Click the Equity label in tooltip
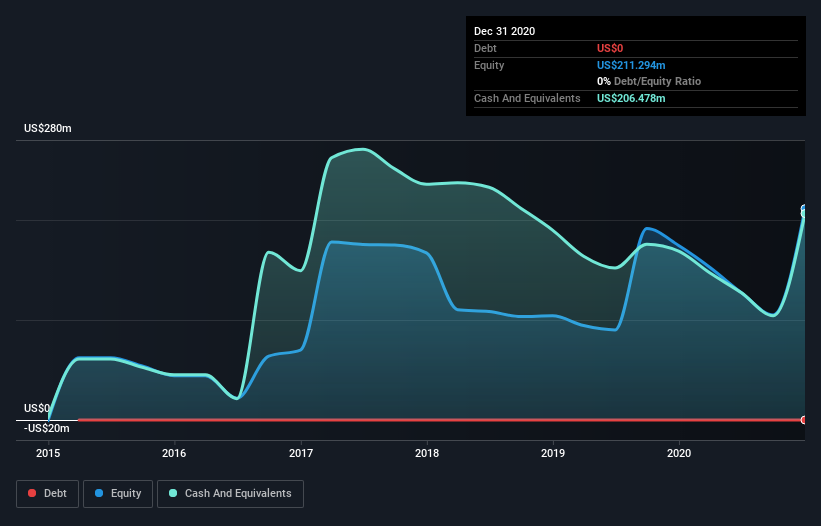This screenshot has width=821, height=526. pos(489,65)
